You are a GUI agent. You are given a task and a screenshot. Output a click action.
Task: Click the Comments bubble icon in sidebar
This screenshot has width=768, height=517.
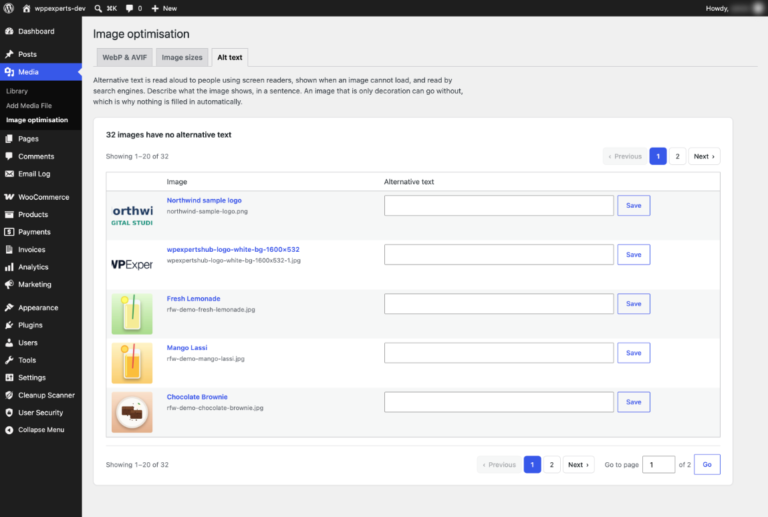(9, 156)
